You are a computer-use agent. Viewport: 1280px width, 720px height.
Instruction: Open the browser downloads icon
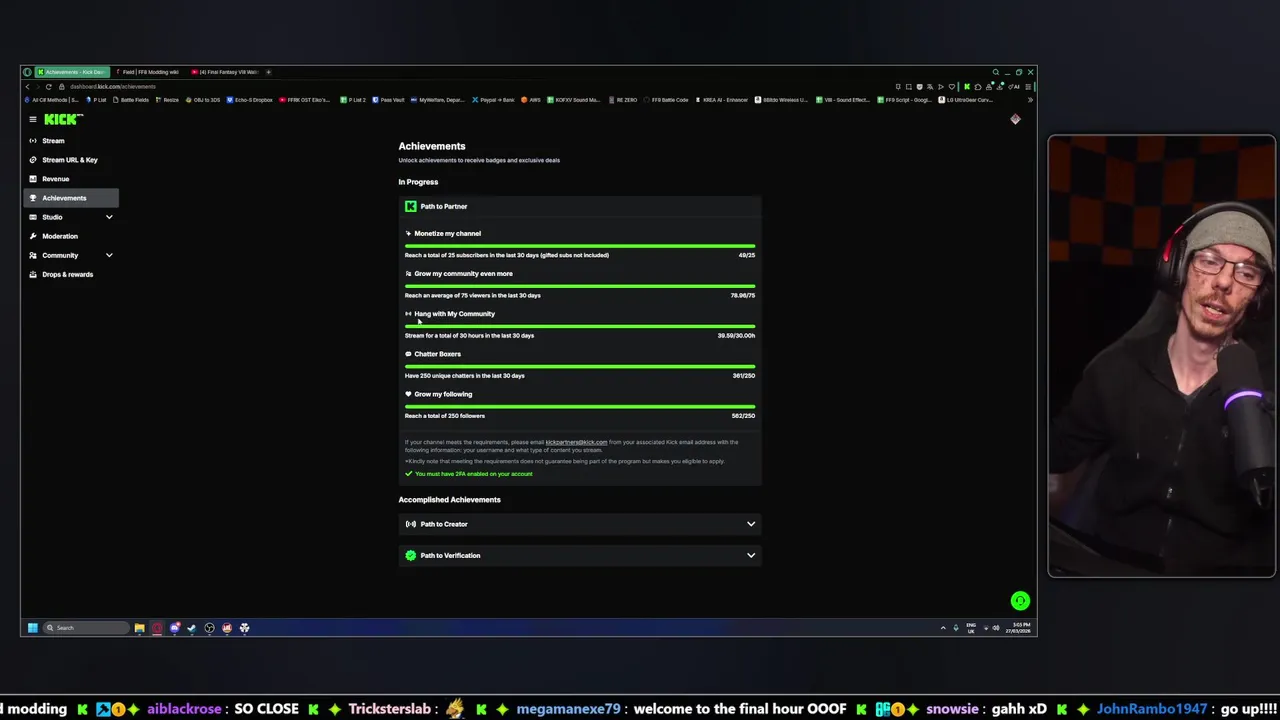1000,87
